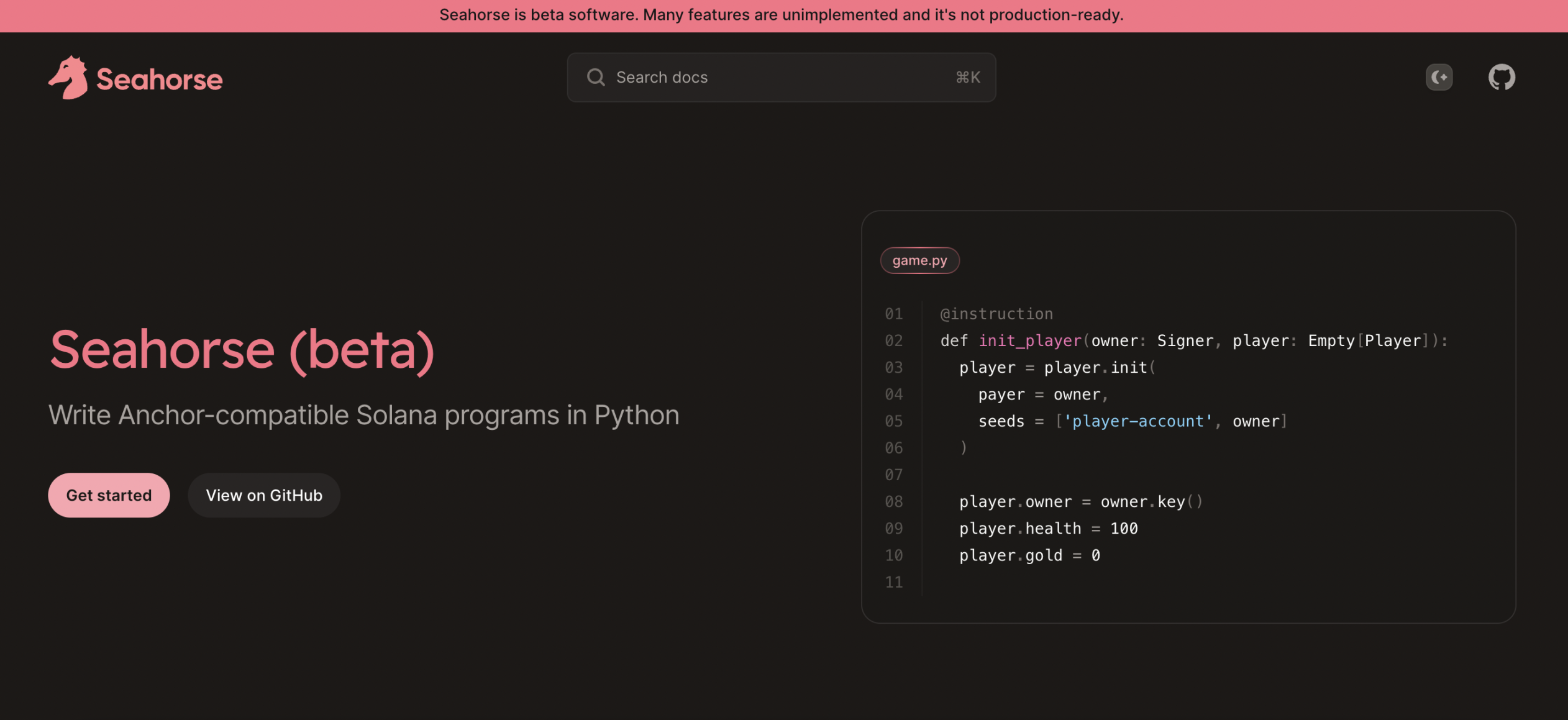Click the ⌘K shortcut hint in the search bar
Image resolution: width=1568 pixels, height=720 pixels.
click(x=967, y=77)
